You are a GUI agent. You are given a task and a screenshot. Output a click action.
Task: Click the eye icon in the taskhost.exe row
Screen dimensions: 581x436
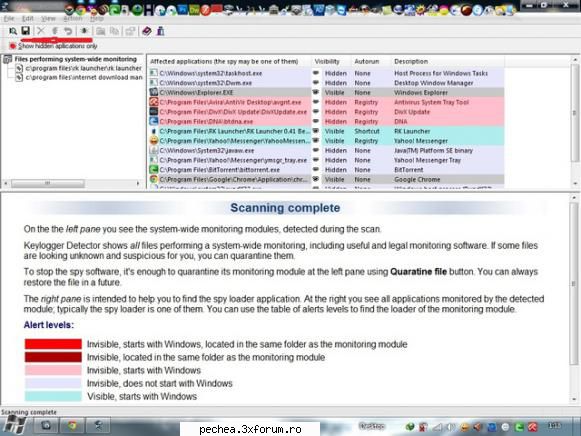[316, 73]
